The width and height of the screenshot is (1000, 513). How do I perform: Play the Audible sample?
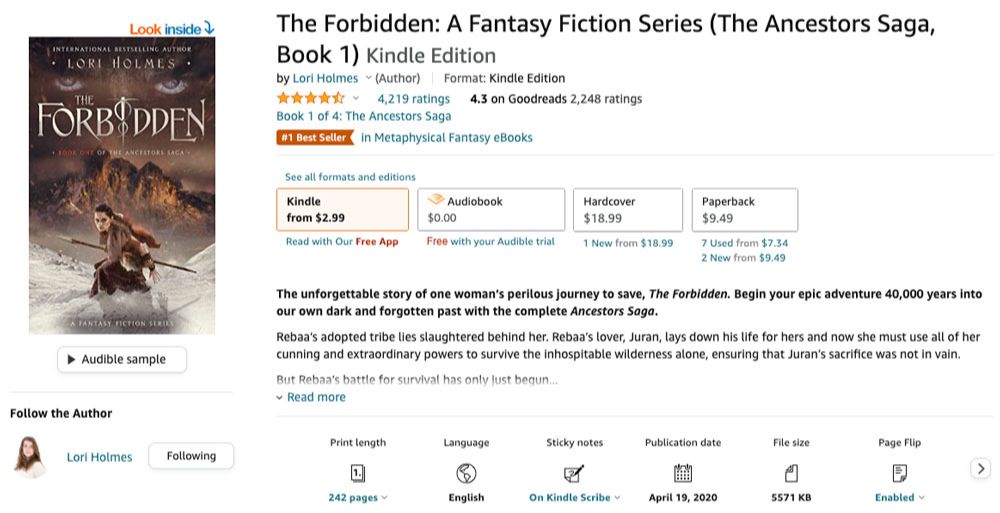122,360
